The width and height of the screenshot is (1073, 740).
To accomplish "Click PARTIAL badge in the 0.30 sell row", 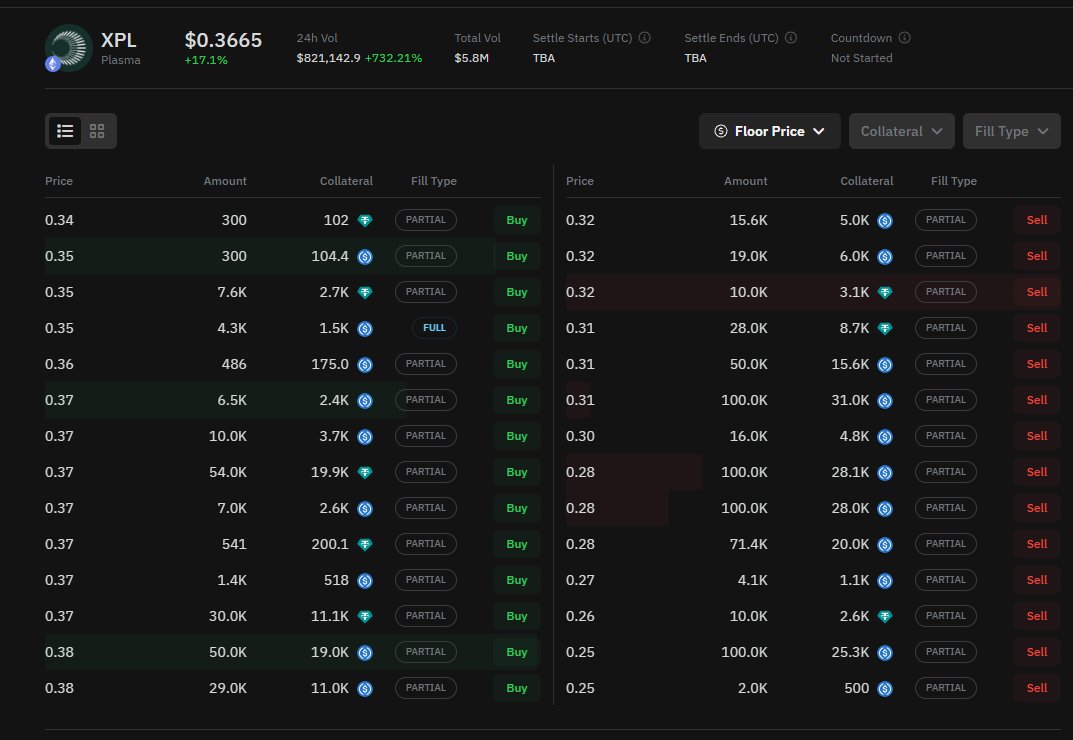I will (x=946, y=436).
